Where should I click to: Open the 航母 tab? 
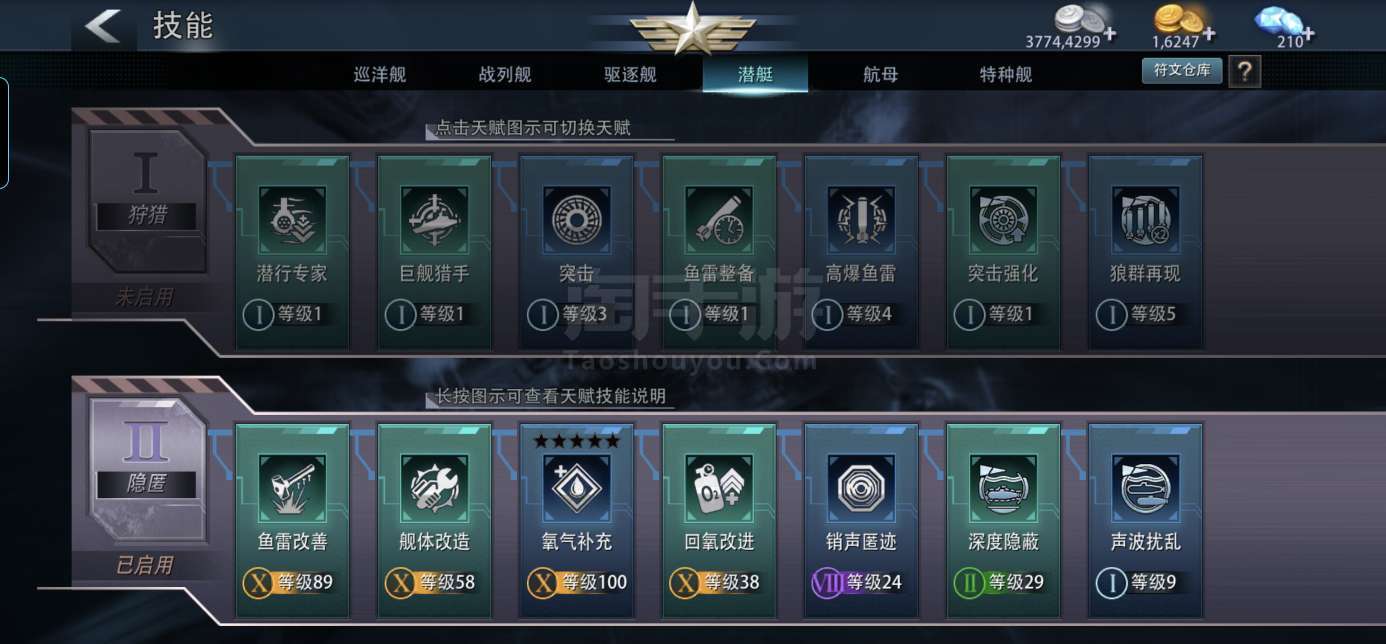tap(880, 75)
